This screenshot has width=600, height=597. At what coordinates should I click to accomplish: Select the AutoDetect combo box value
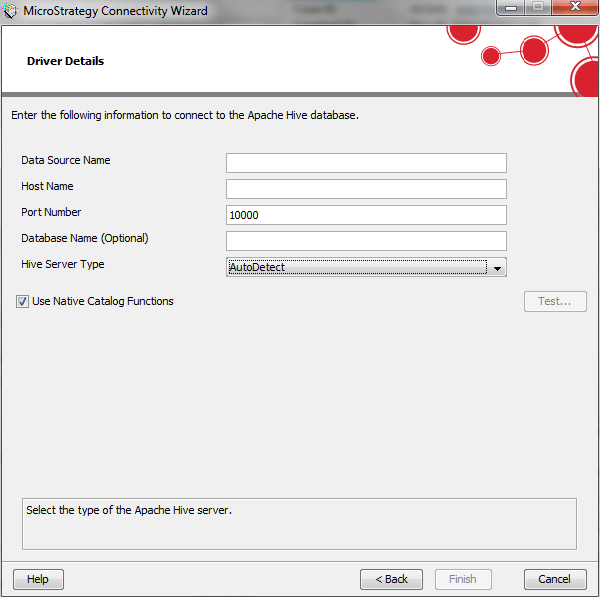pyautogui.click(x=356, y=267)
